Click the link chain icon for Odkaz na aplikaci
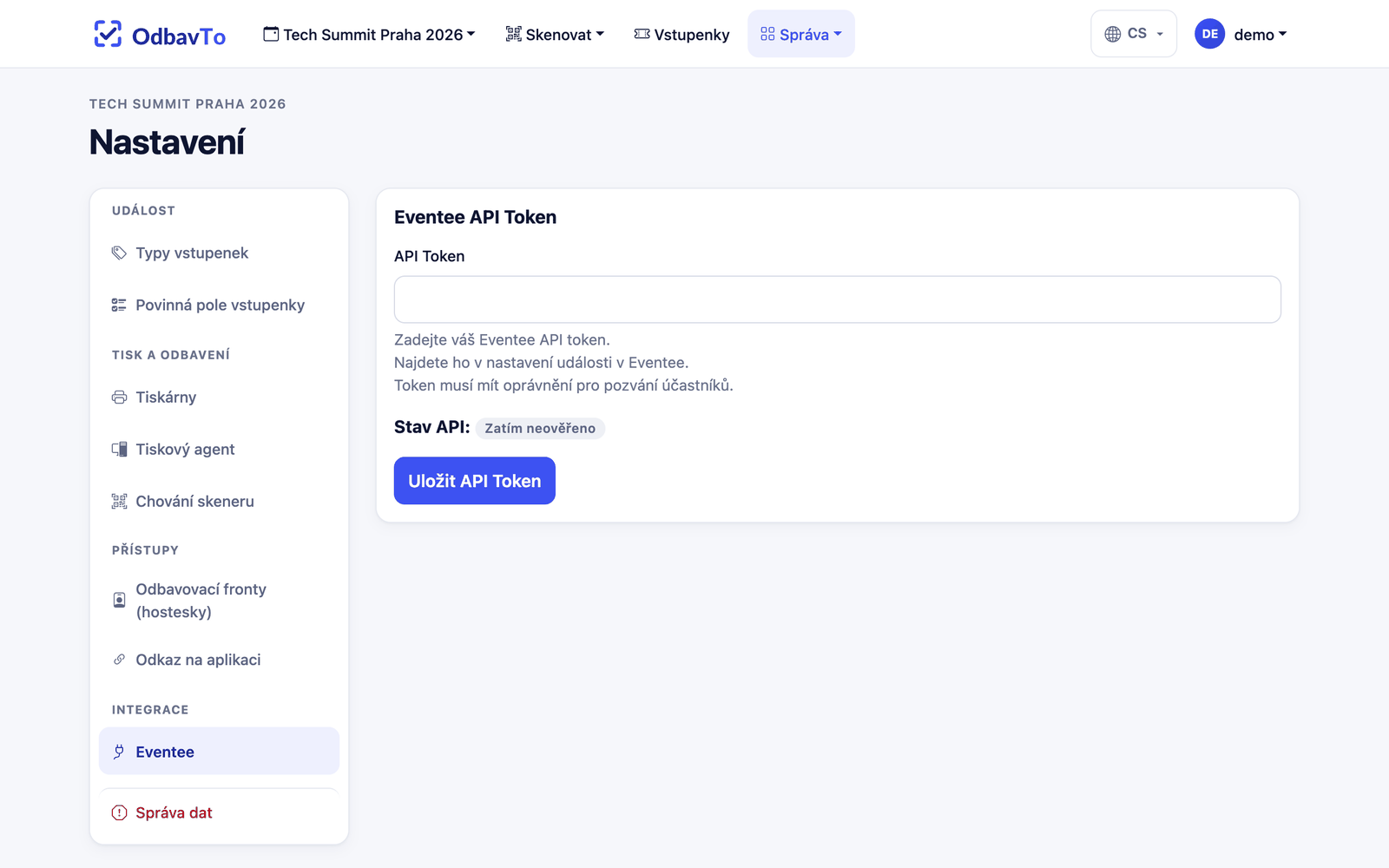 tap(119, 660)
